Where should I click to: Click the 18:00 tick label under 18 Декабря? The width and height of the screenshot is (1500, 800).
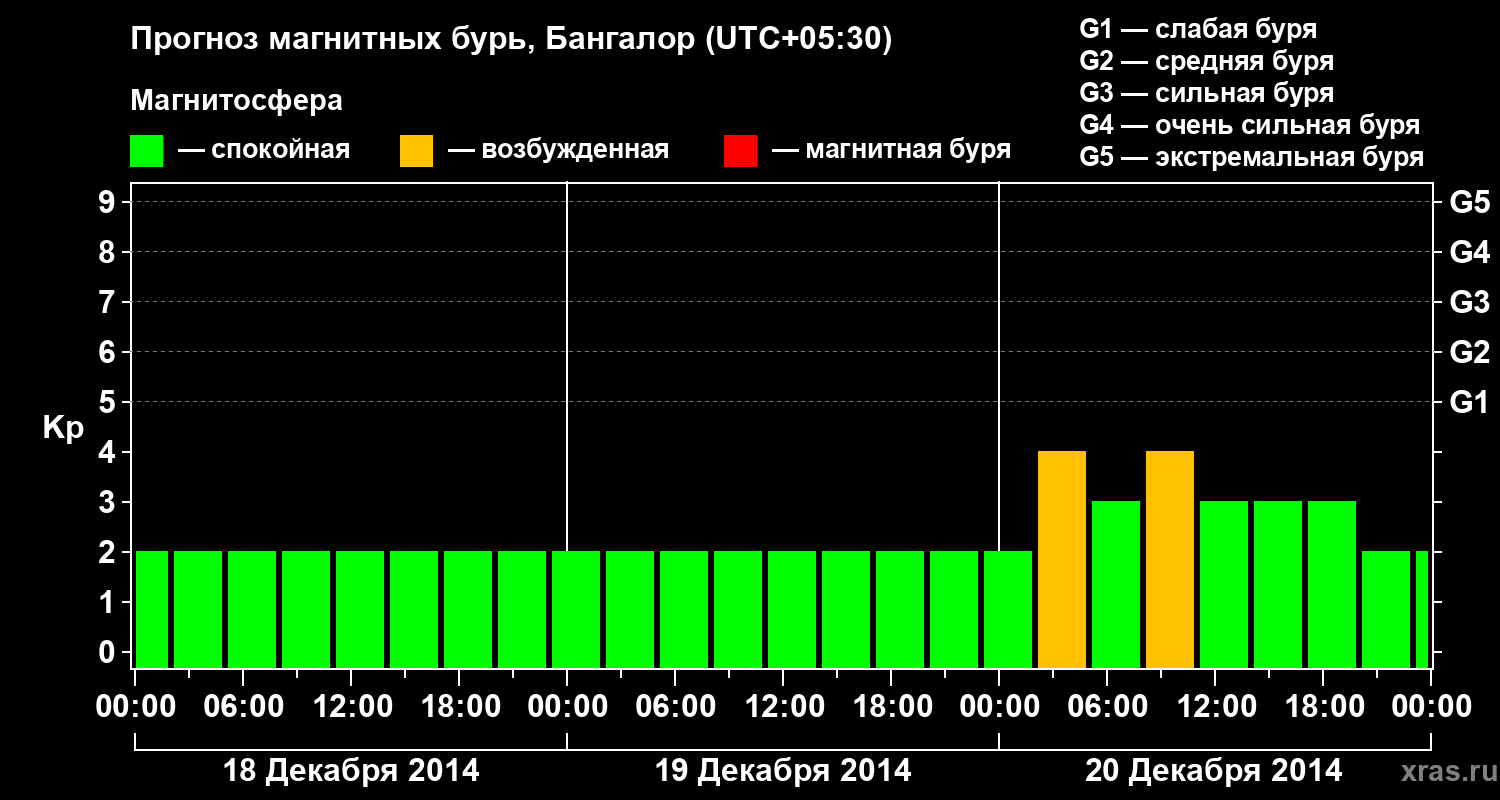point(459,707)
